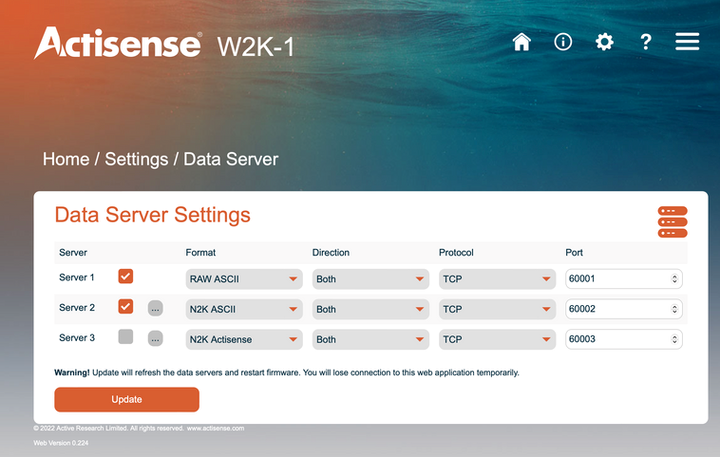
Task: Open the www.actisense.com footer link
Action: pos(215,428)
